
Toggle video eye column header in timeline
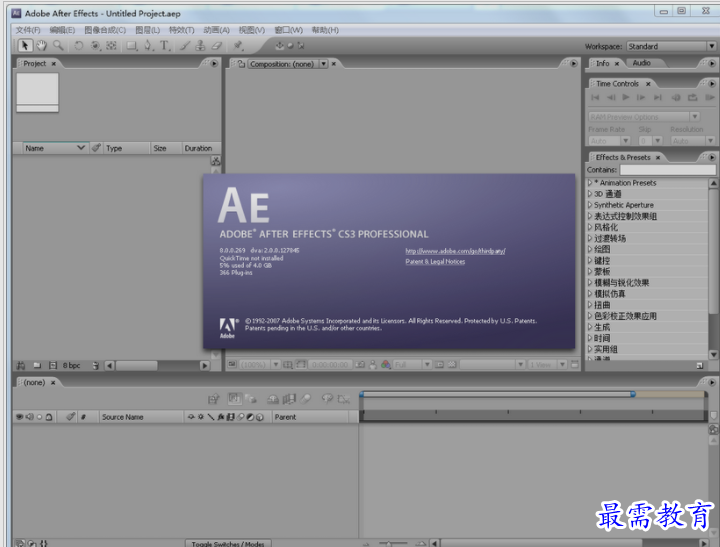click(20, 417)
